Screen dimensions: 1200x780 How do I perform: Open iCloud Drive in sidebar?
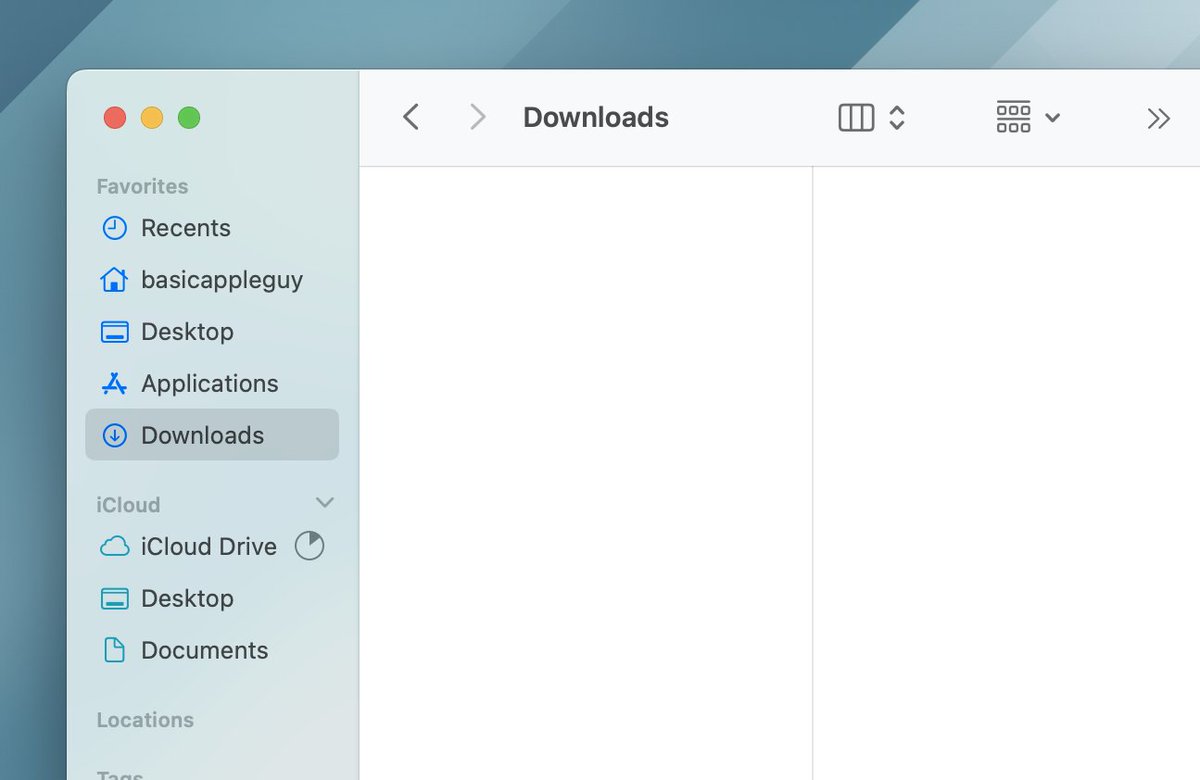click(x=212, y=546)
